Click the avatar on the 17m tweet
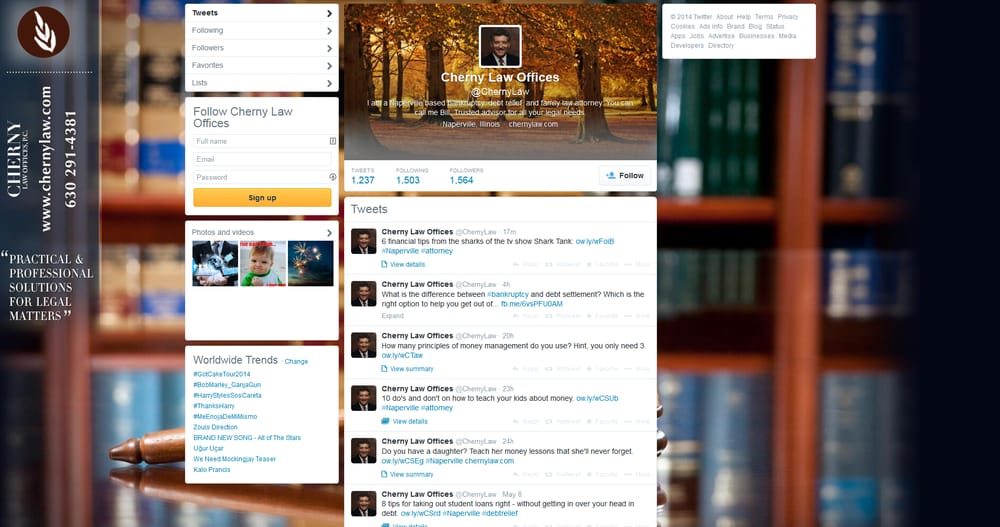 (x=364, y=241)
